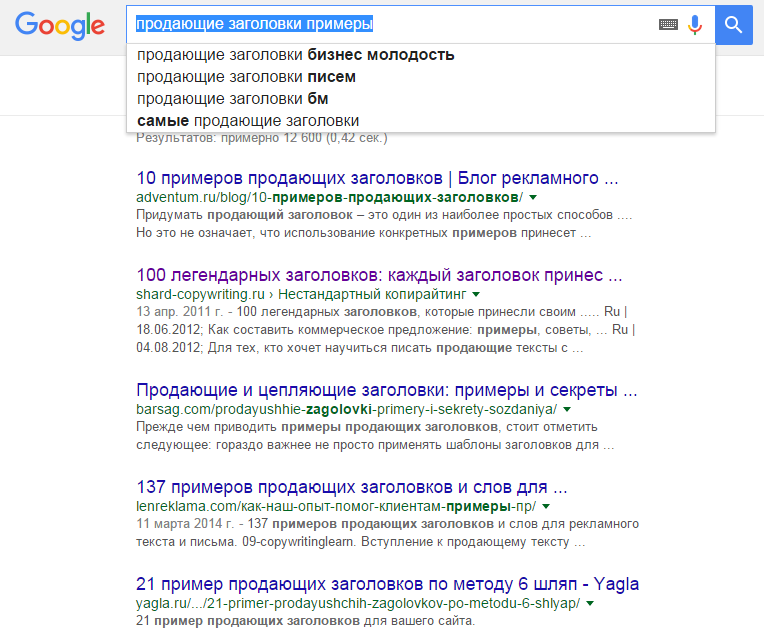Open '21 пример продающих заголовков' Yagla result
764x632 pixels.
tap(387, 584)
